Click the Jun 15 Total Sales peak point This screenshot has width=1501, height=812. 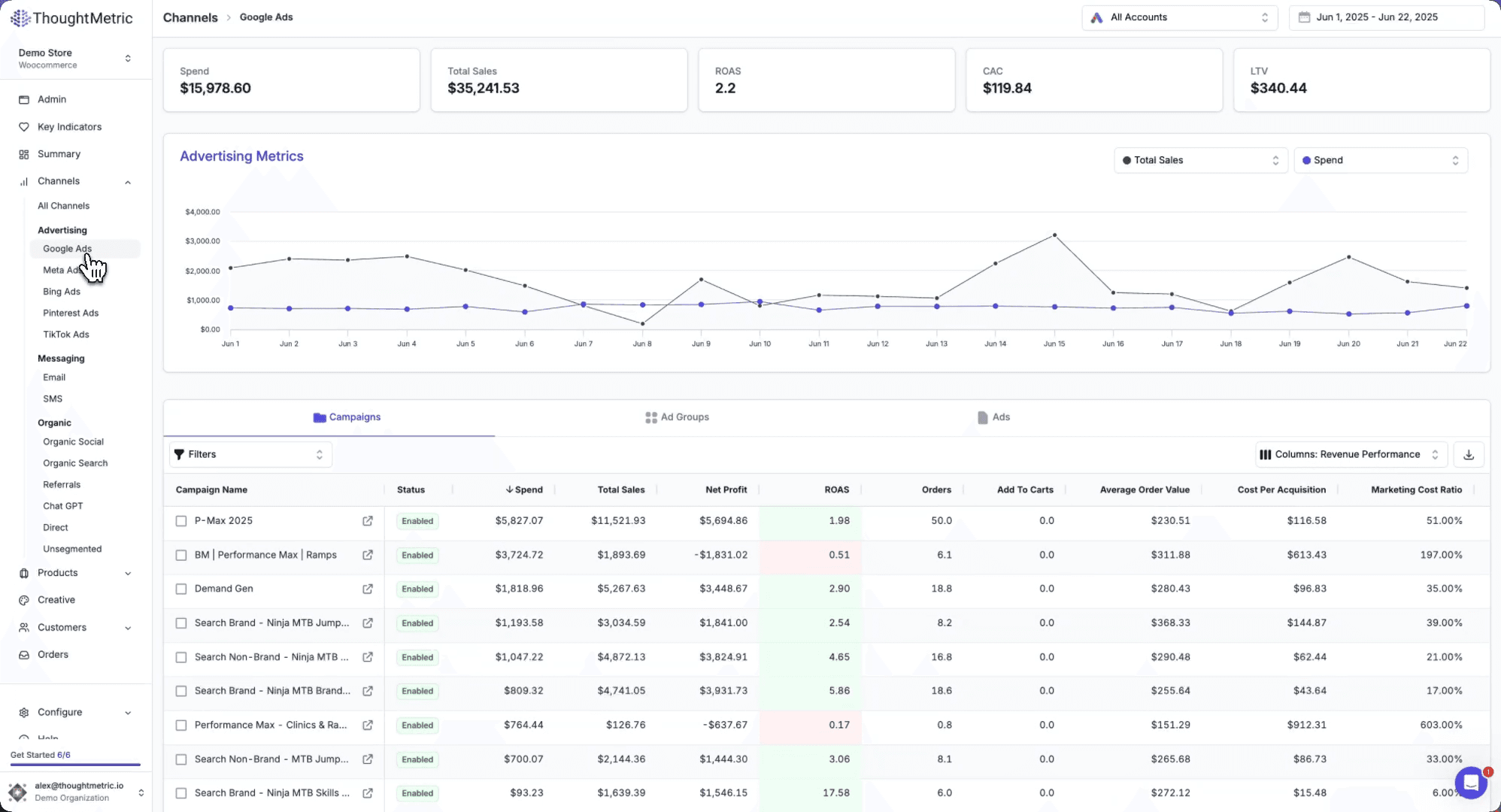1054,235
